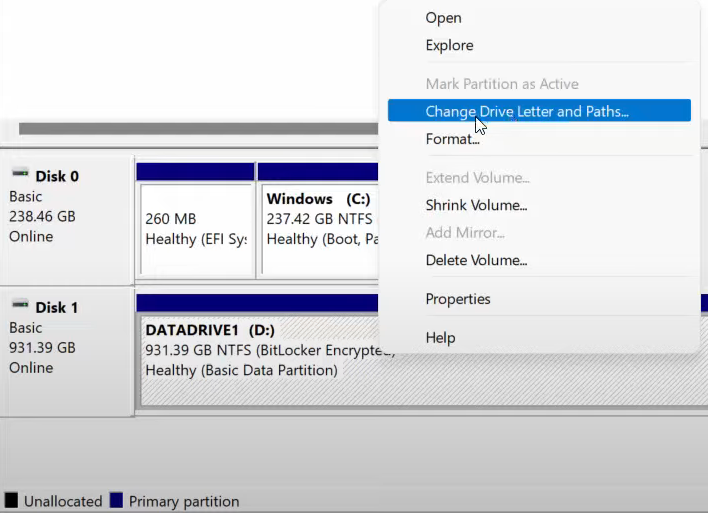Click the blue Primary partition legend swatch
Image resolution: width=708 pixels, height=513 pixels.
click(116, 501)
